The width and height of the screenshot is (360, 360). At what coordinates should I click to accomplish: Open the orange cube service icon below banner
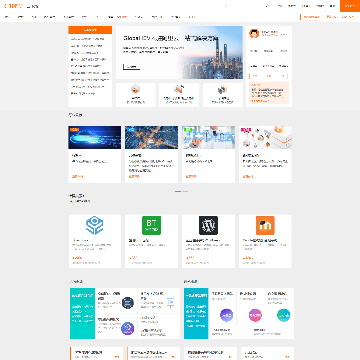(135, 89)
